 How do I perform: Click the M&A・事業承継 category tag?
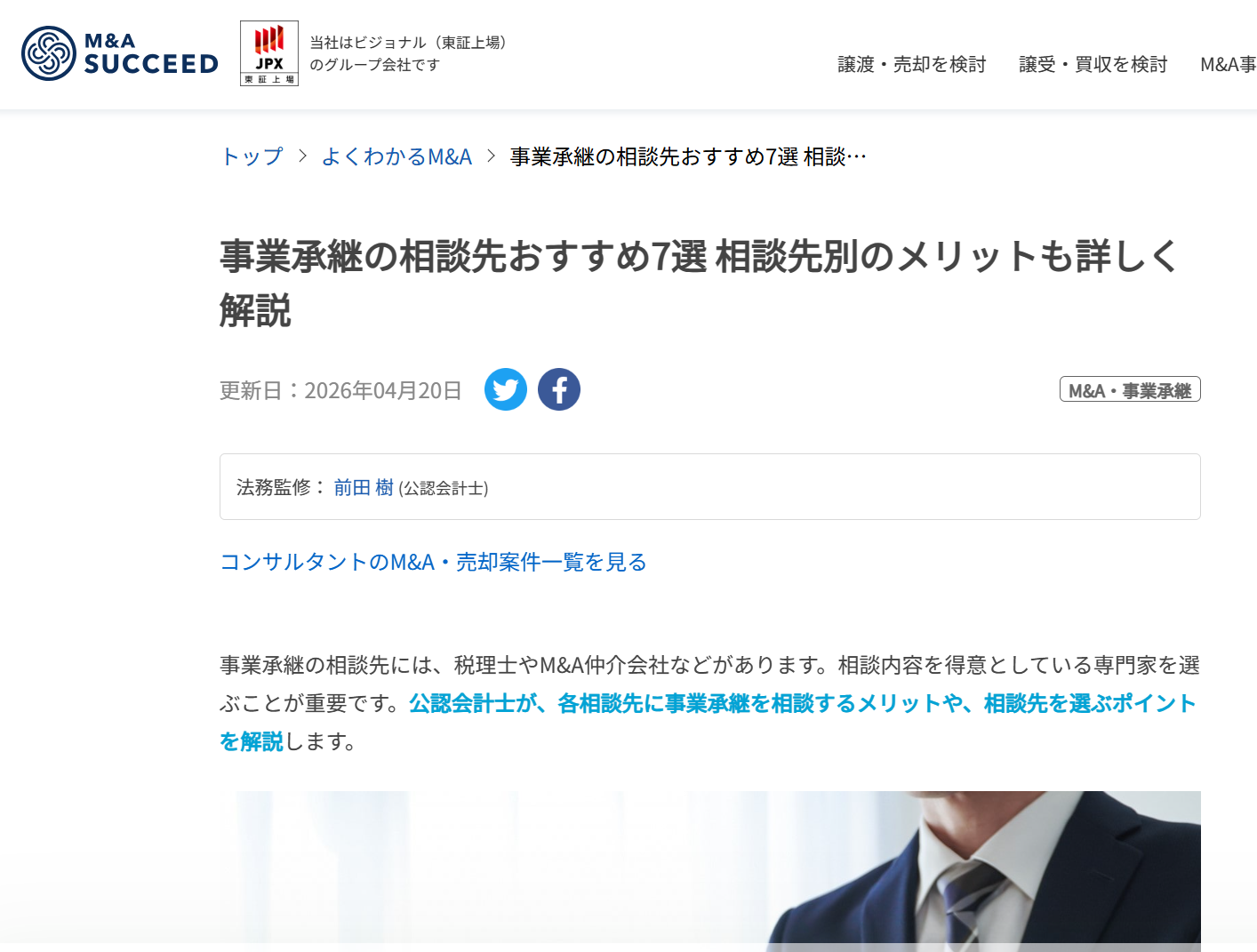pos(1130,389)
